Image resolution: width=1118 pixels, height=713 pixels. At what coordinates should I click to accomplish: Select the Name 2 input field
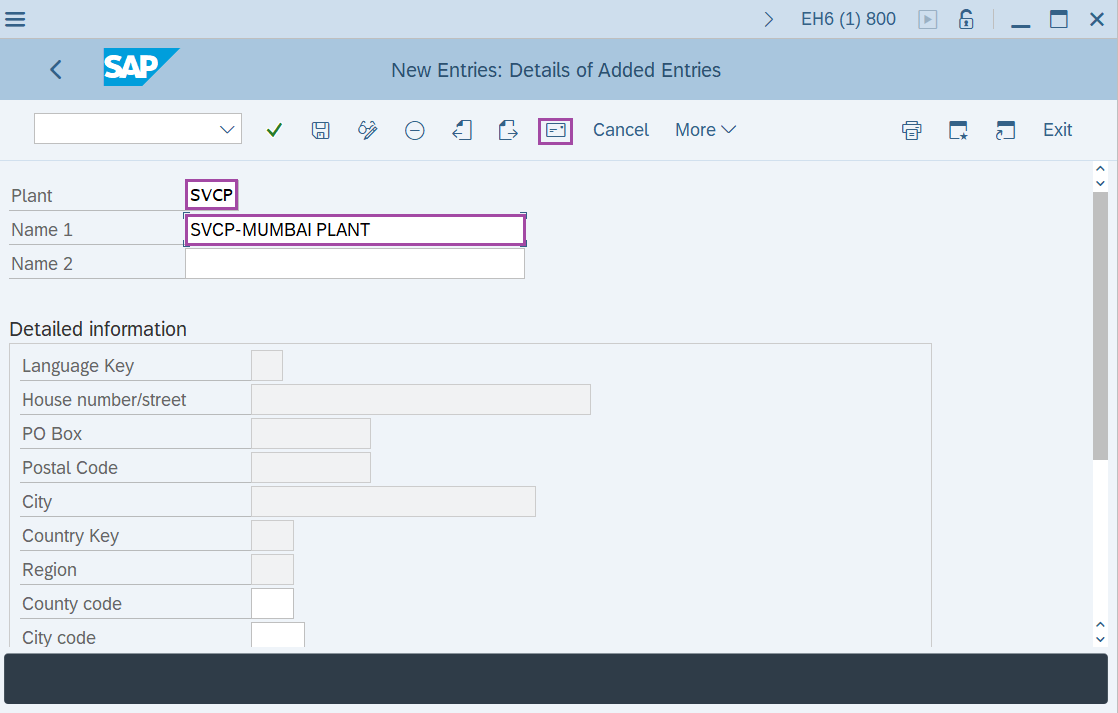355,263
